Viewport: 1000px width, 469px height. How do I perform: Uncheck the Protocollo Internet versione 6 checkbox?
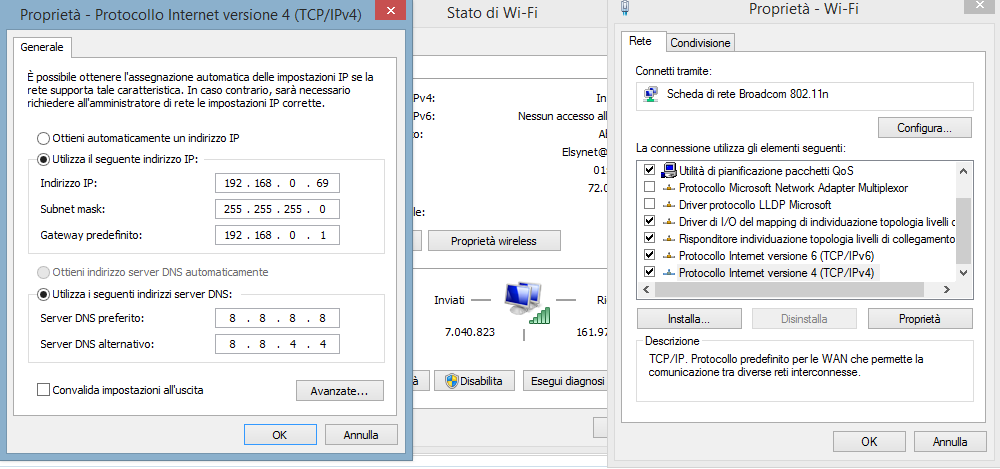(650, 255)
